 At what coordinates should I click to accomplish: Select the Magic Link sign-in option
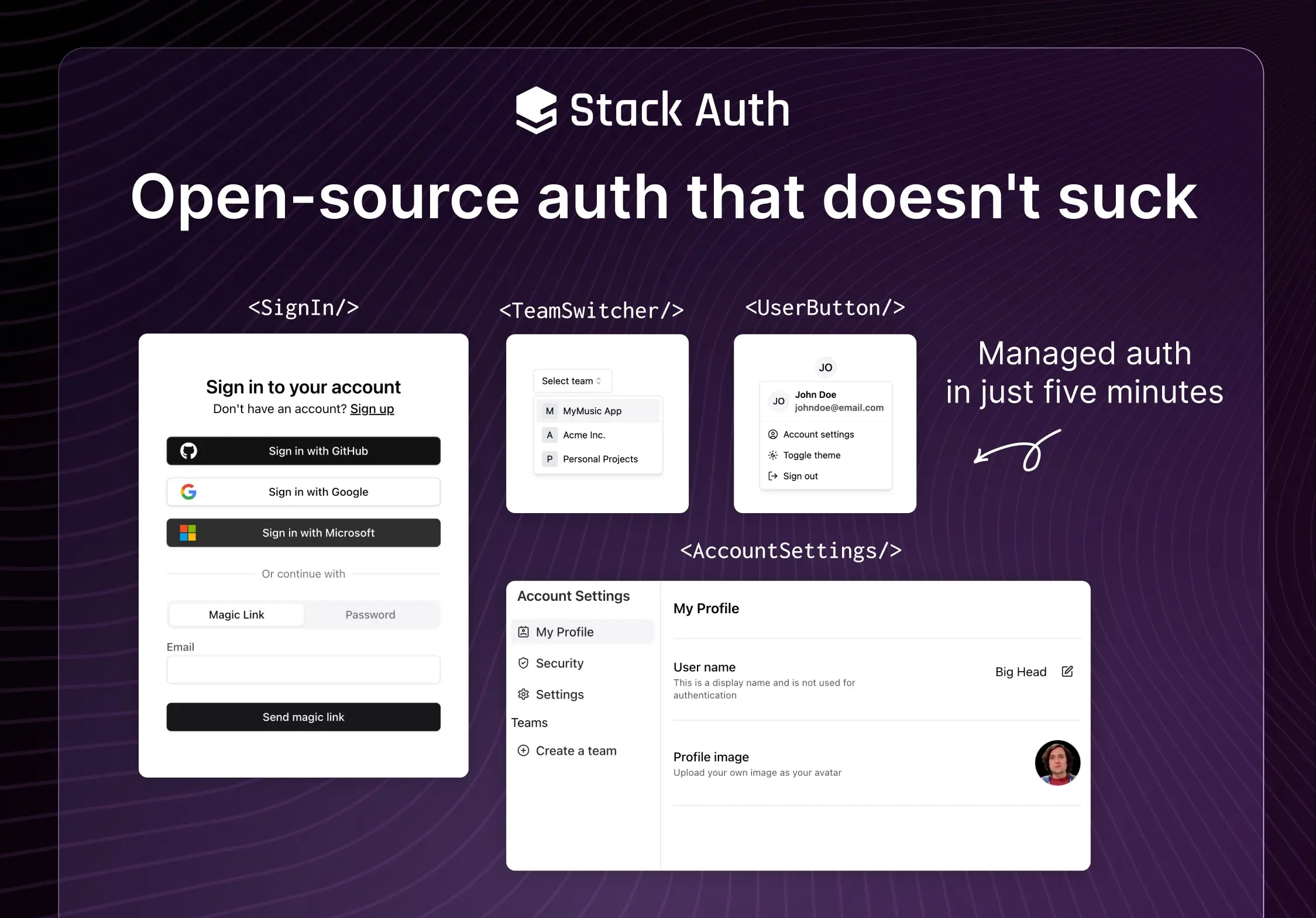coord(236,615)
